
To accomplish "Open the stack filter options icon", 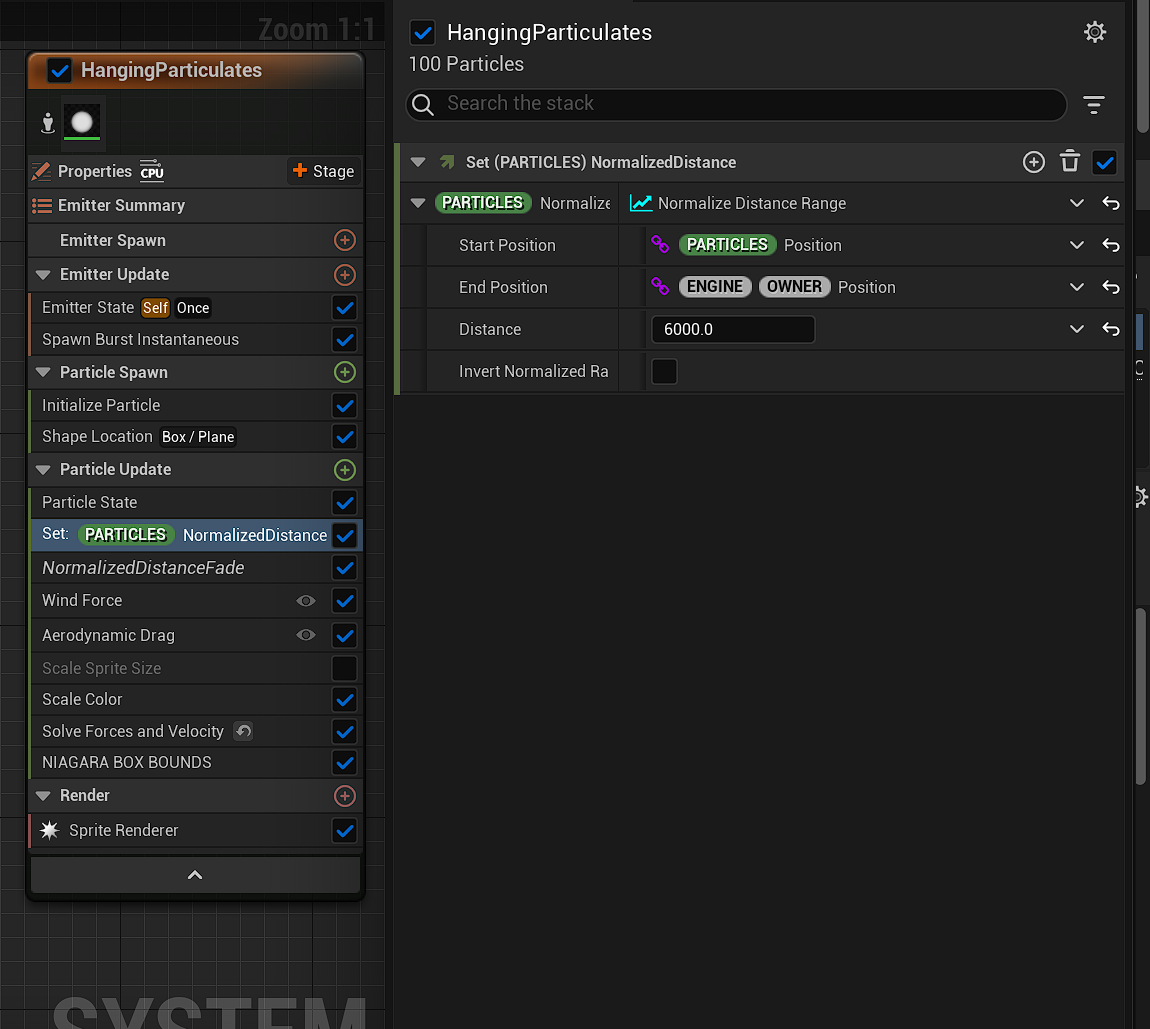I will click(1094, 105).
